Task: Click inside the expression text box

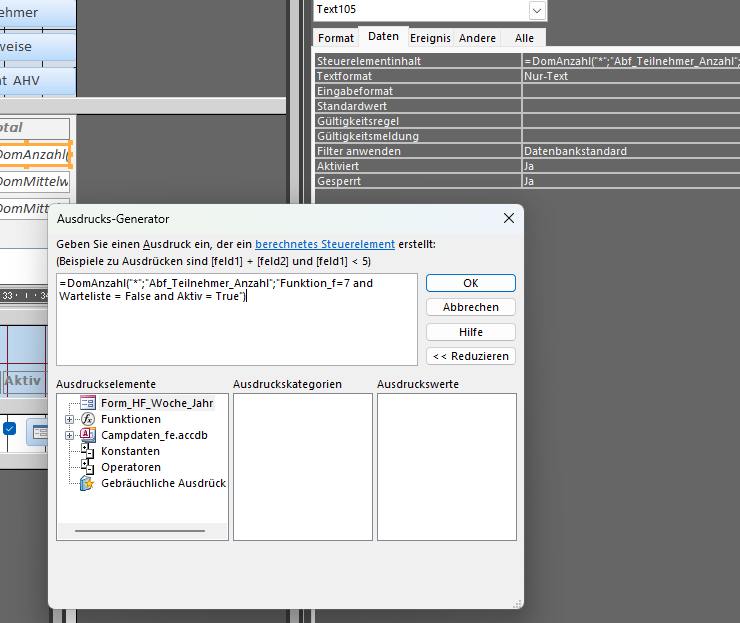Action: [237, 319]
